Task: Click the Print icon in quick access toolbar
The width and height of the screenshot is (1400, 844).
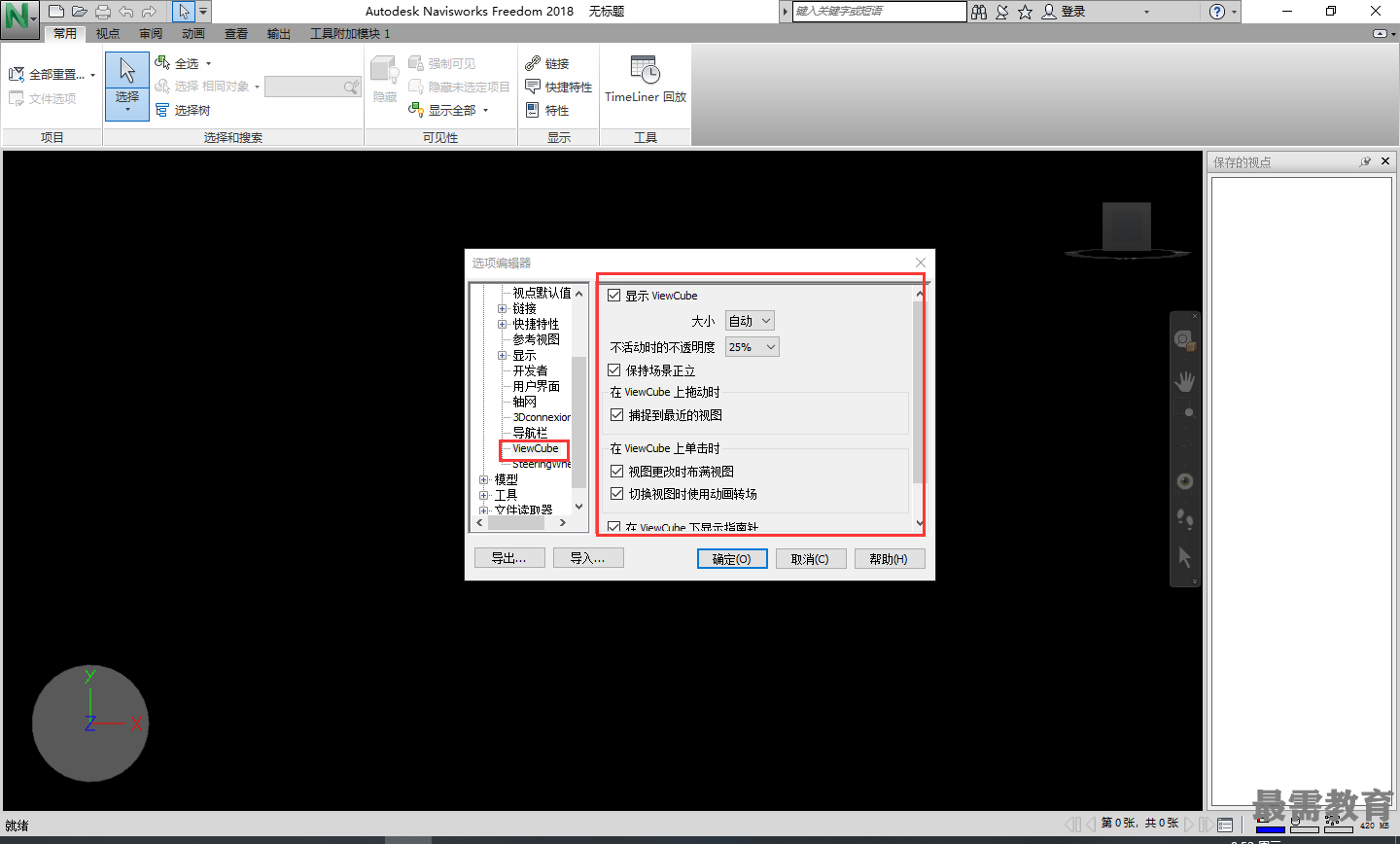Action: (x=103, y=12)
